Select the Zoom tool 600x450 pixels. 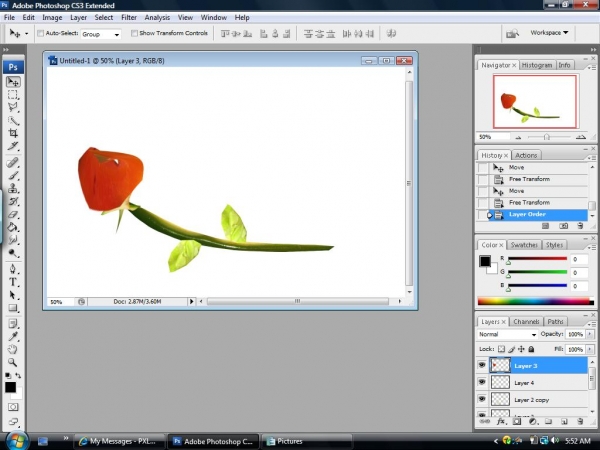pos(13,362)
